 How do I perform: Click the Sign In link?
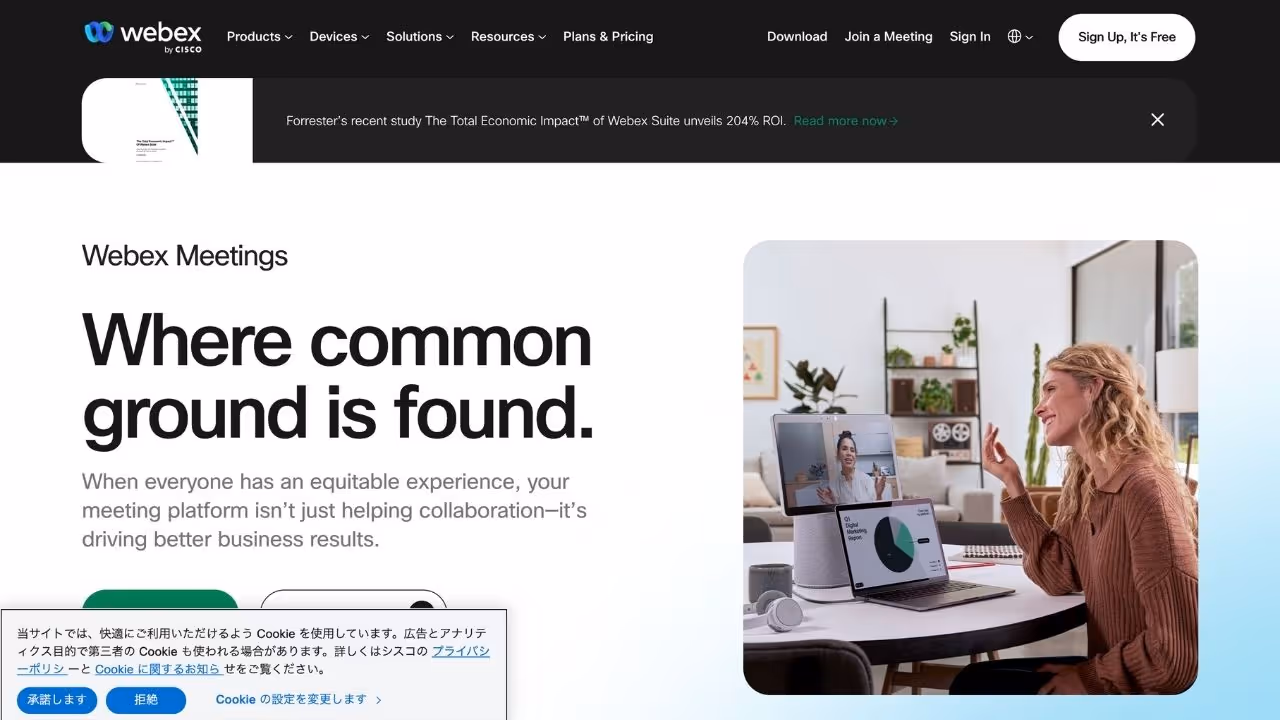click(x=970, y=37)
